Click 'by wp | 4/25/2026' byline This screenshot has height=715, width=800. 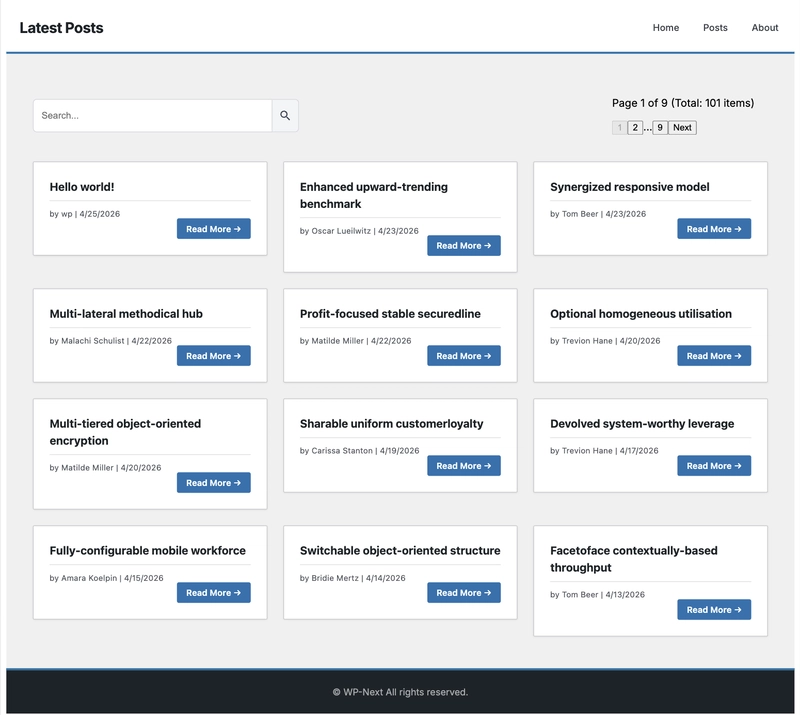[x=85, y=214]
